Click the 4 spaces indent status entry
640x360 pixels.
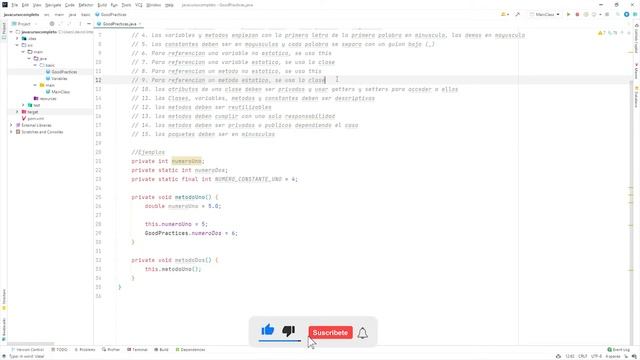click(x=613, y=356)
